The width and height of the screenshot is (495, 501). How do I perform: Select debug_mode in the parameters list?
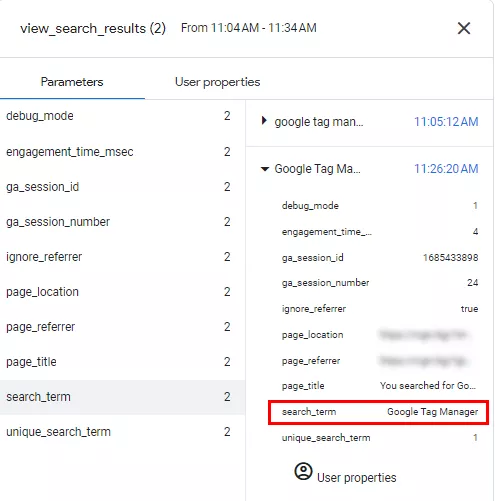[122, 116]
